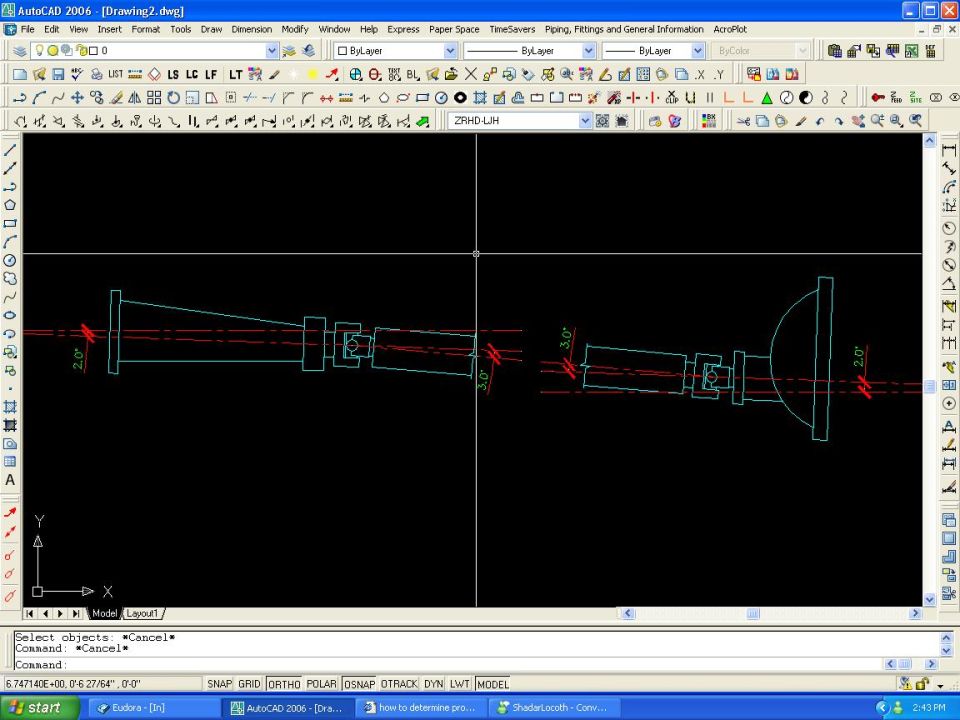
Task: Open the Dimension menu
Action: 252,29
